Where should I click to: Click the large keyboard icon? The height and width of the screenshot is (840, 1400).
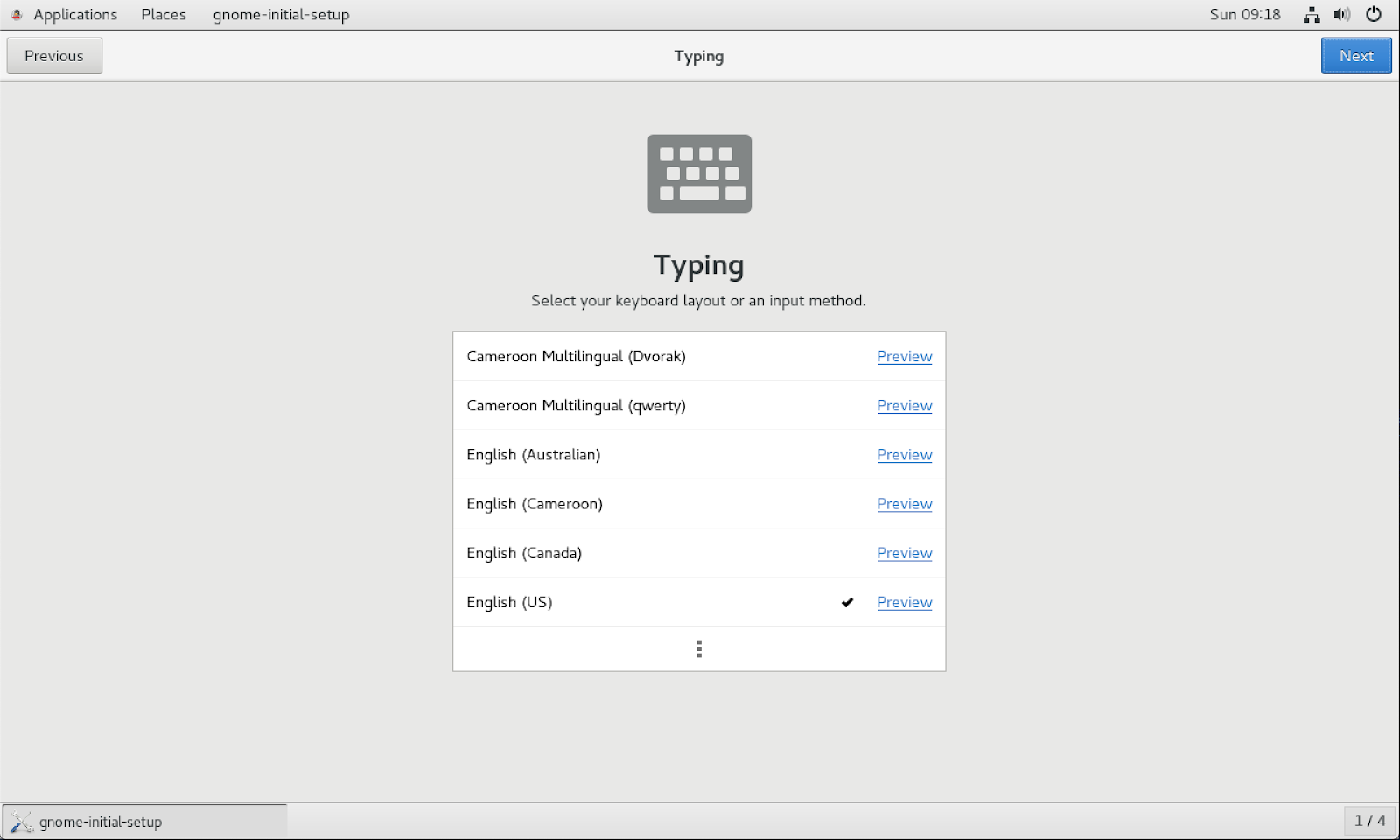(699, 173)
